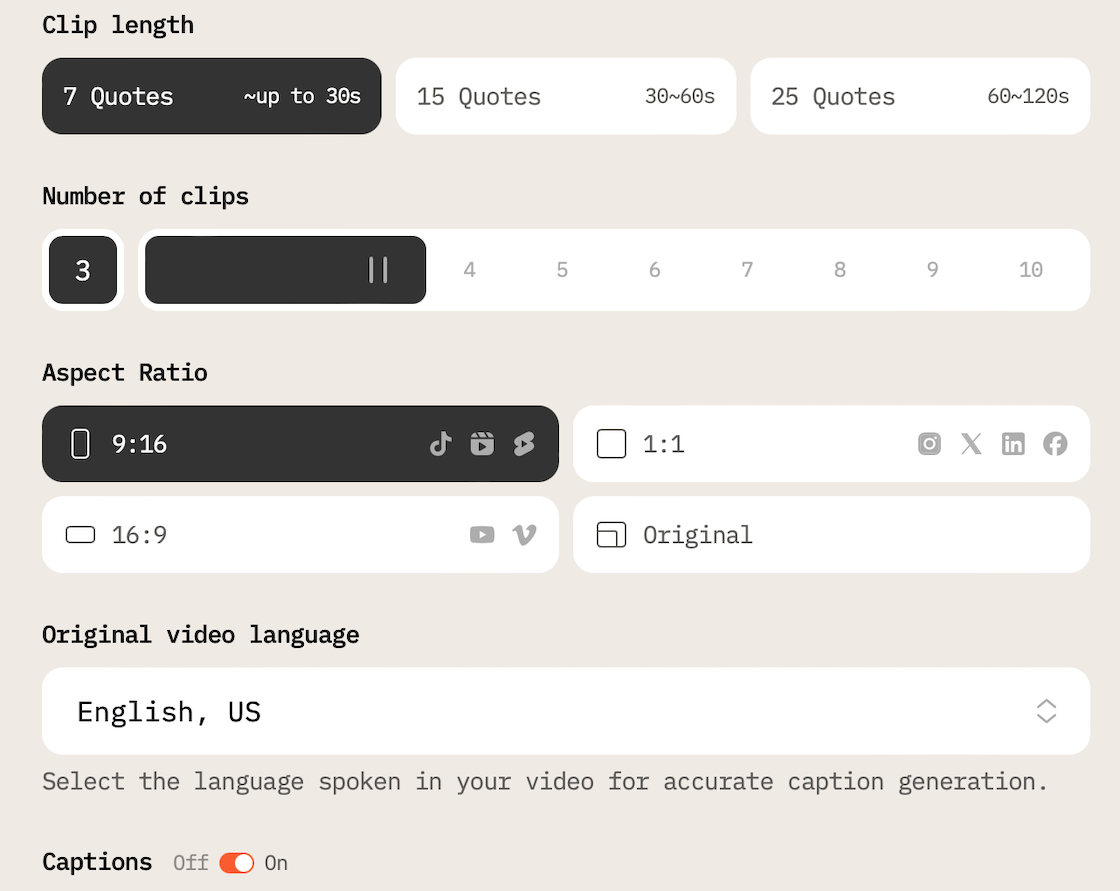The width and height of the screenshot is (1120, 891).
Task: Click the YouTube Shorts icon in 9:16
Action: point(524,444)
